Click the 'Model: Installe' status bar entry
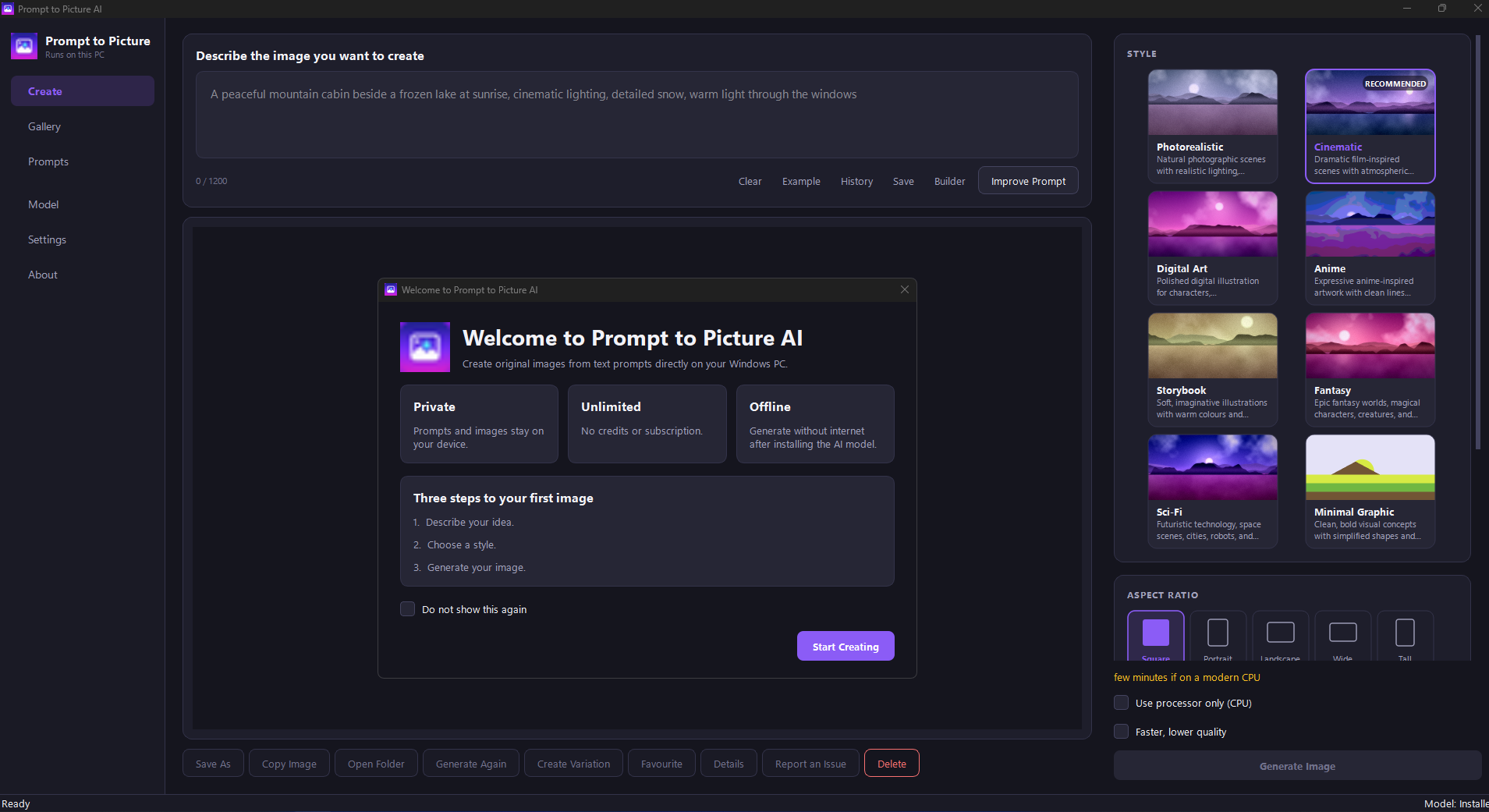The width and height of the screenshot is (1489, 812). click(x=1455, y=803)
